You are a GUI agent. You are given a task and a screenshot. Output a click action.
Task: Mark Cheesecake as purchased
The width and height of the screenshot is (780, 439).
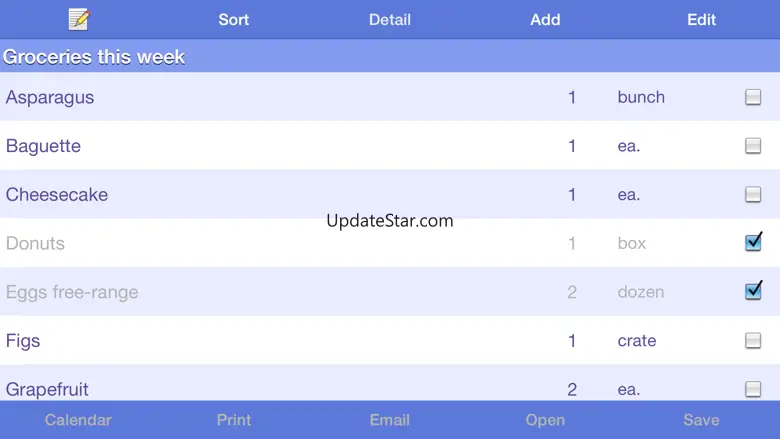click(753, 195)
